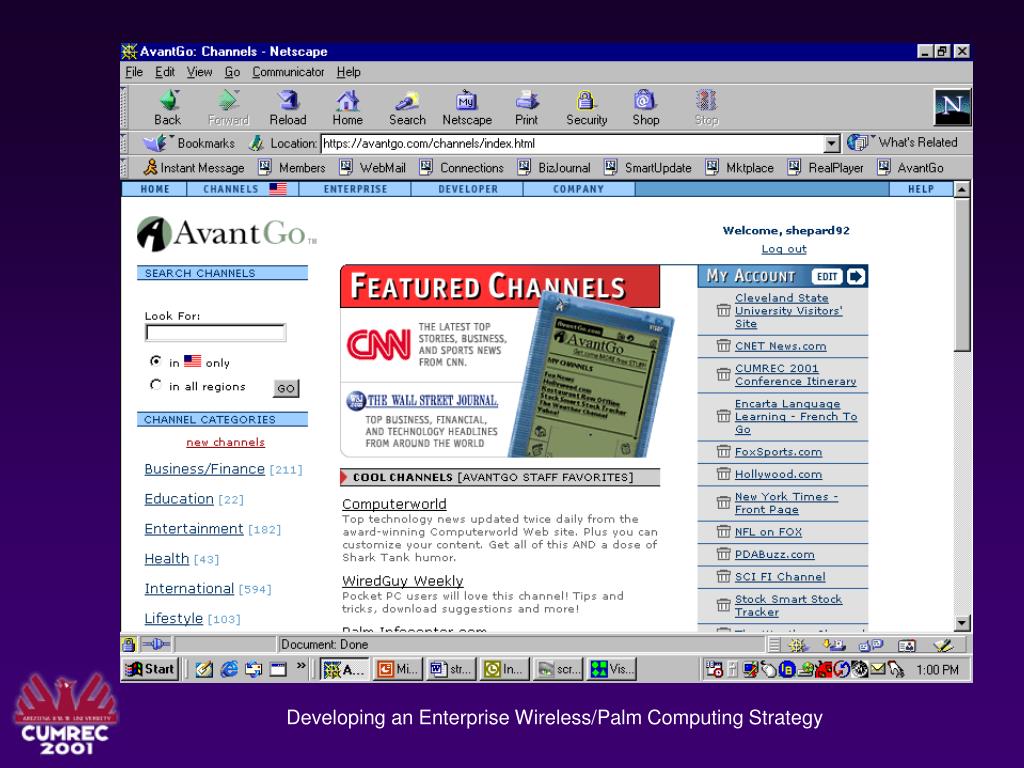Click the GO search button
The image size is (1024, 768).
pyautogui.click(x=286, y=388)
